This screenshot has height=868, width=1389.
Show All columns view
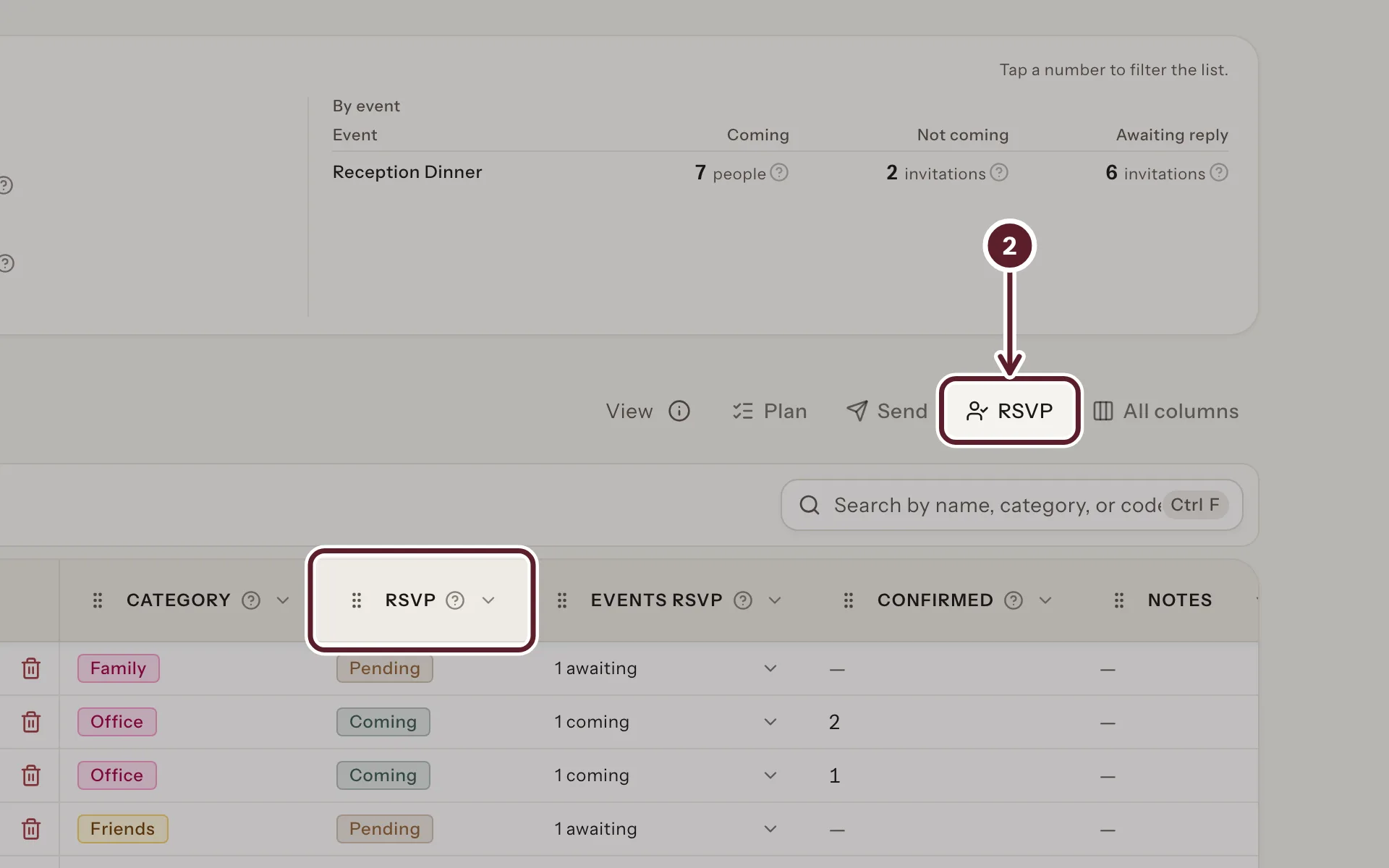point(1165,411)
